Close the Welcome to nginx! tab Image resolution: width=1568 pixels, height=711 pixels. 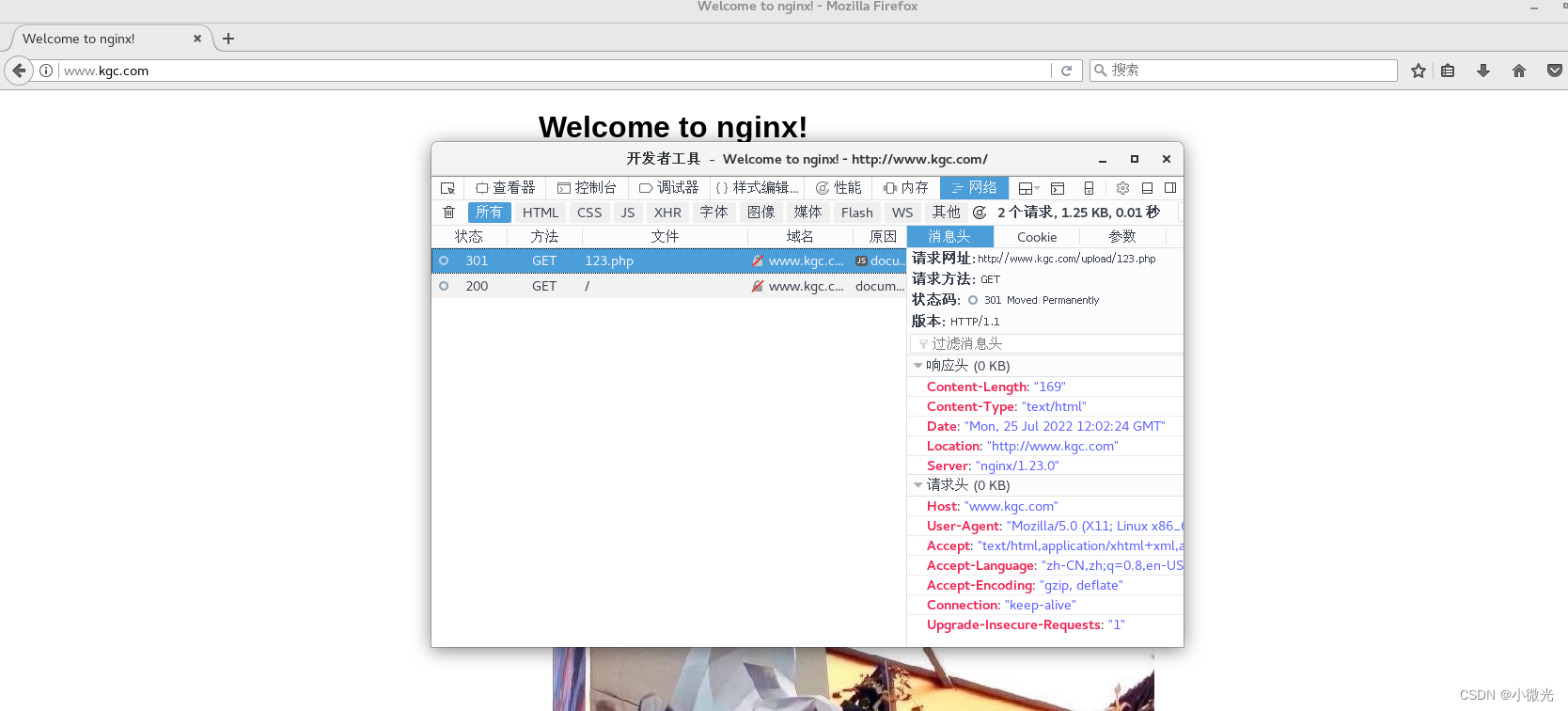pos(197,39)
